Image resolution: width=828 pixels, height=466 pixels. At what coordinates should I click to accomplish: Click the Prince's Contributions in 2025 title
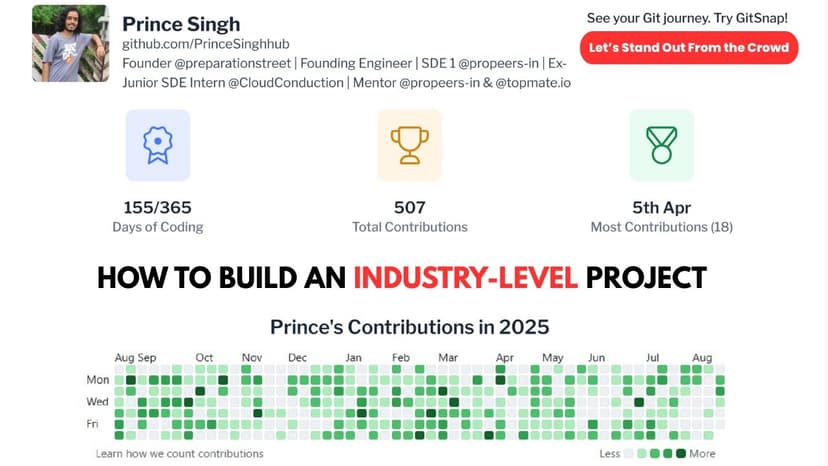point(409,327)
